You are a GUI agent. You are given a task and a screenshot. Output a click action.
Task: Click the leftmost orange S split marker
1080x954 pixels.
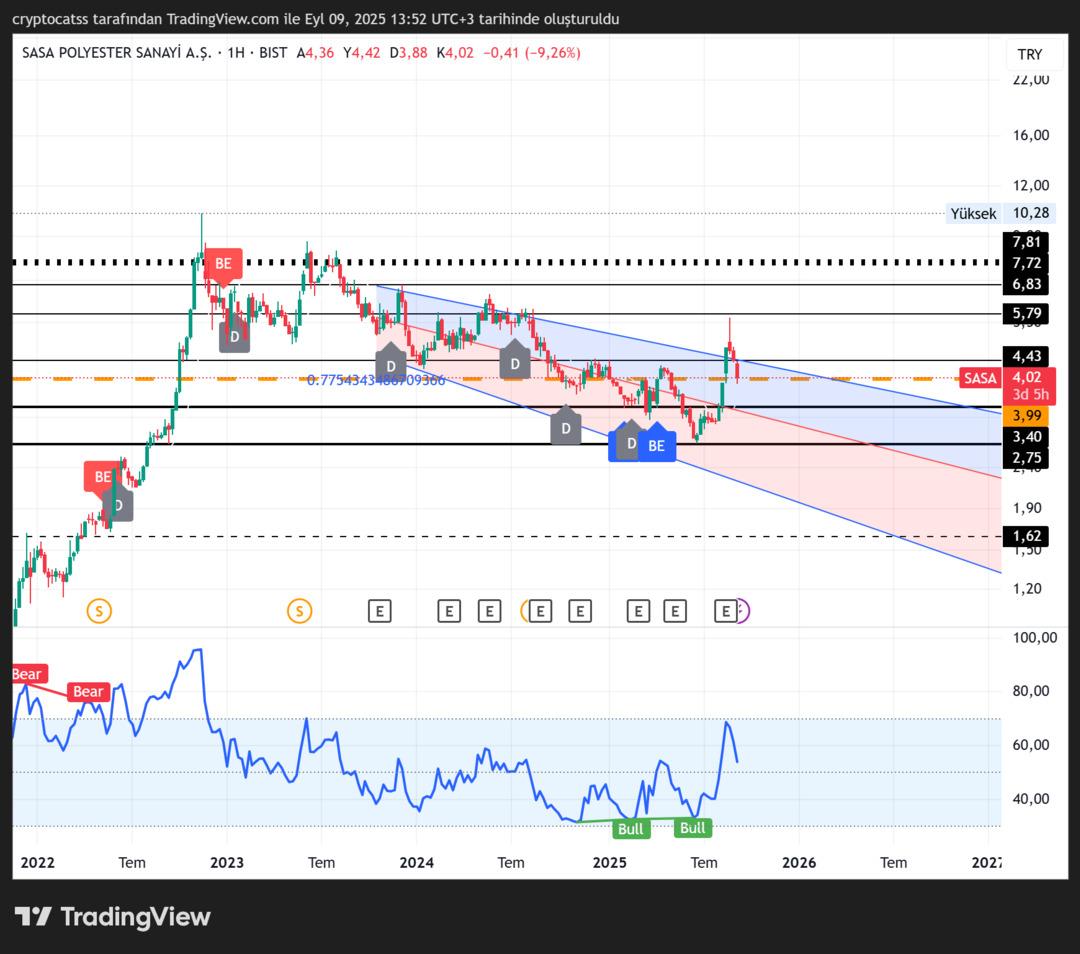point(99,610)
